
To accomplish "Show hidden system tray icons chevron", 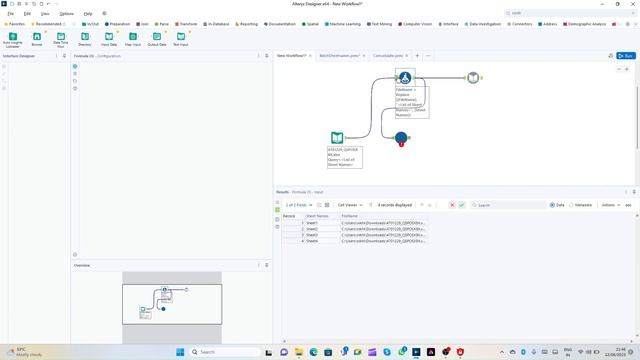I will pos(502,352).
